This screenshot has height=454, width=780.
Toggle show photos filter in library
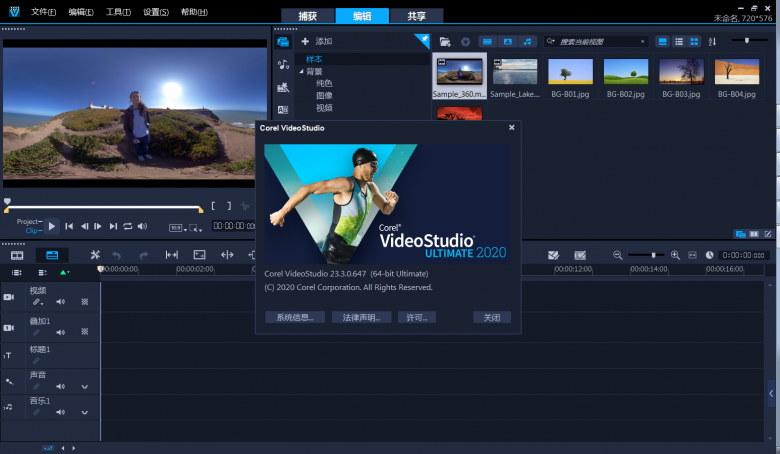(x=508, y=42)
